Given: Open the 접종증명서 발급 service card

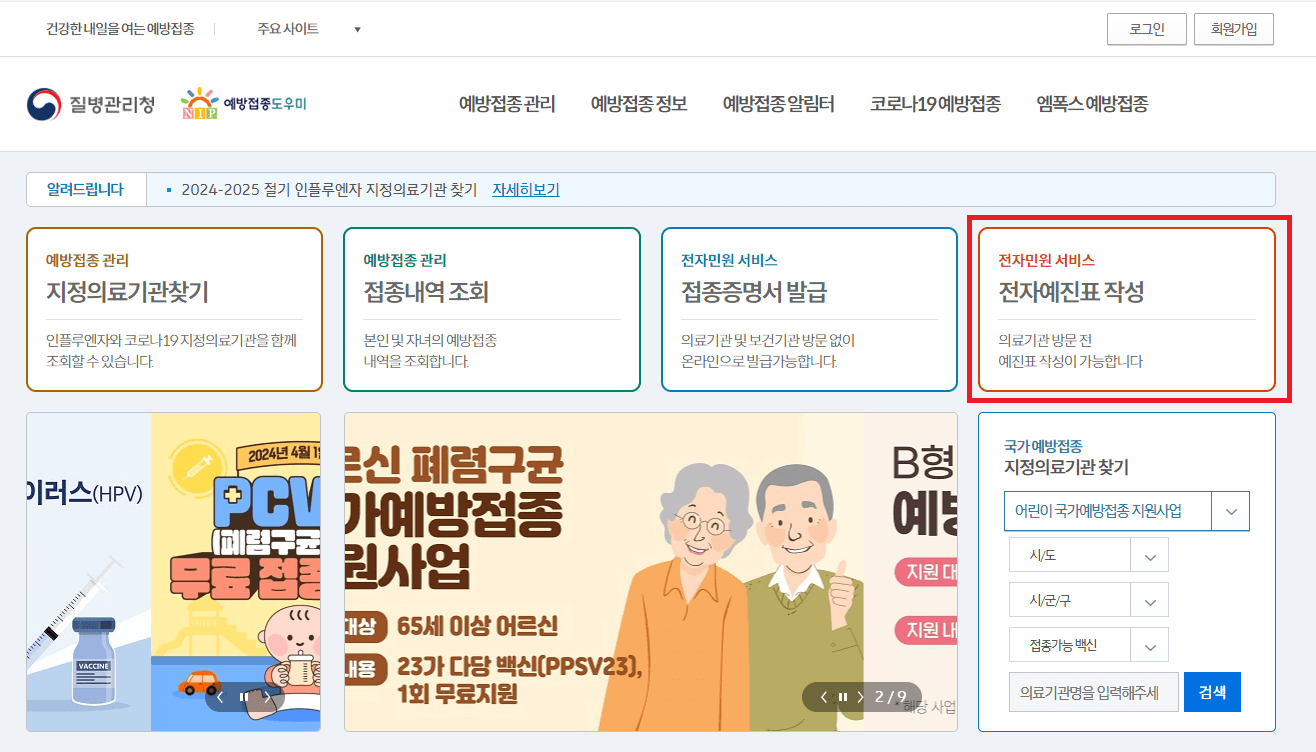Looking at the screenshot, I should [x=808, y=309].
